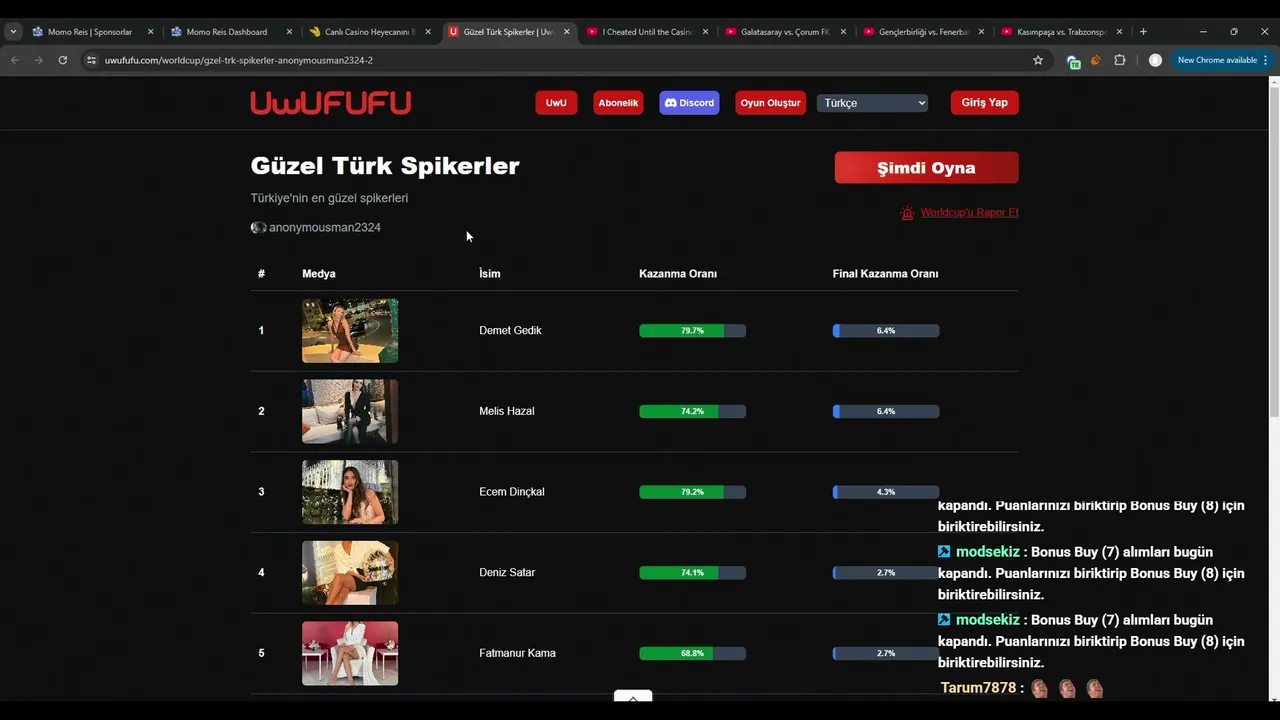Viewport: 1280px width, 720px height.
Task: Close the Gençlerbirliği vs. Fenerbahçe tab
Action: tap(982, 32)
